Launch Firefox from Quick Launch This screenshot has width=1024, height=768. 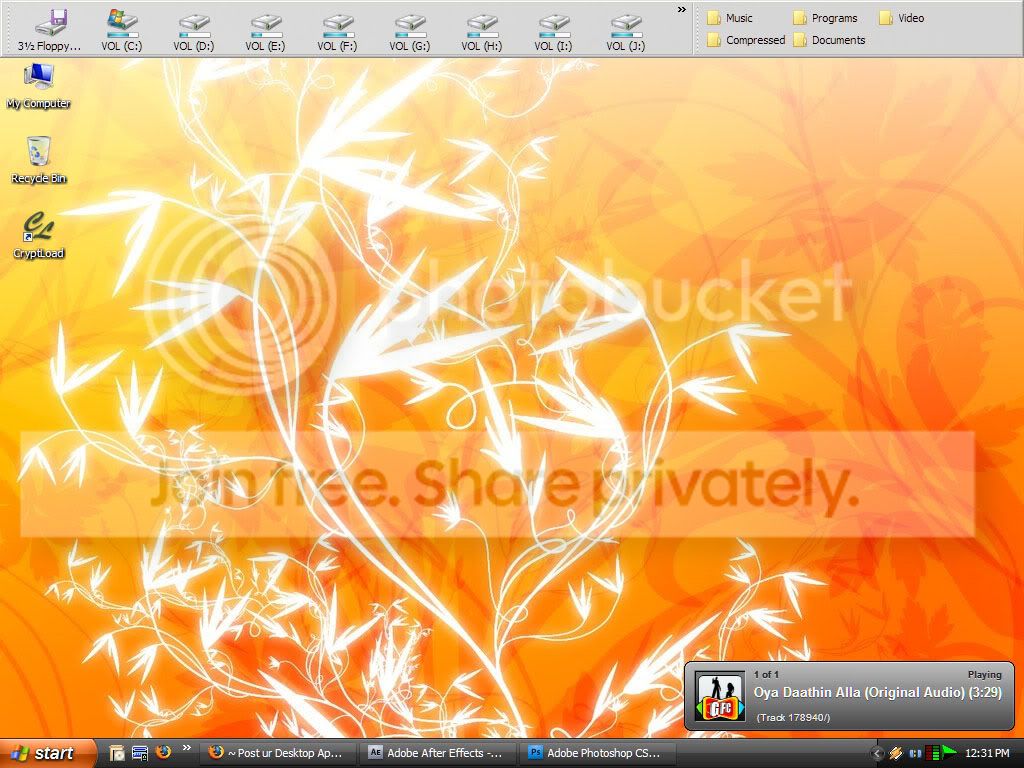[x=163, y=752]
